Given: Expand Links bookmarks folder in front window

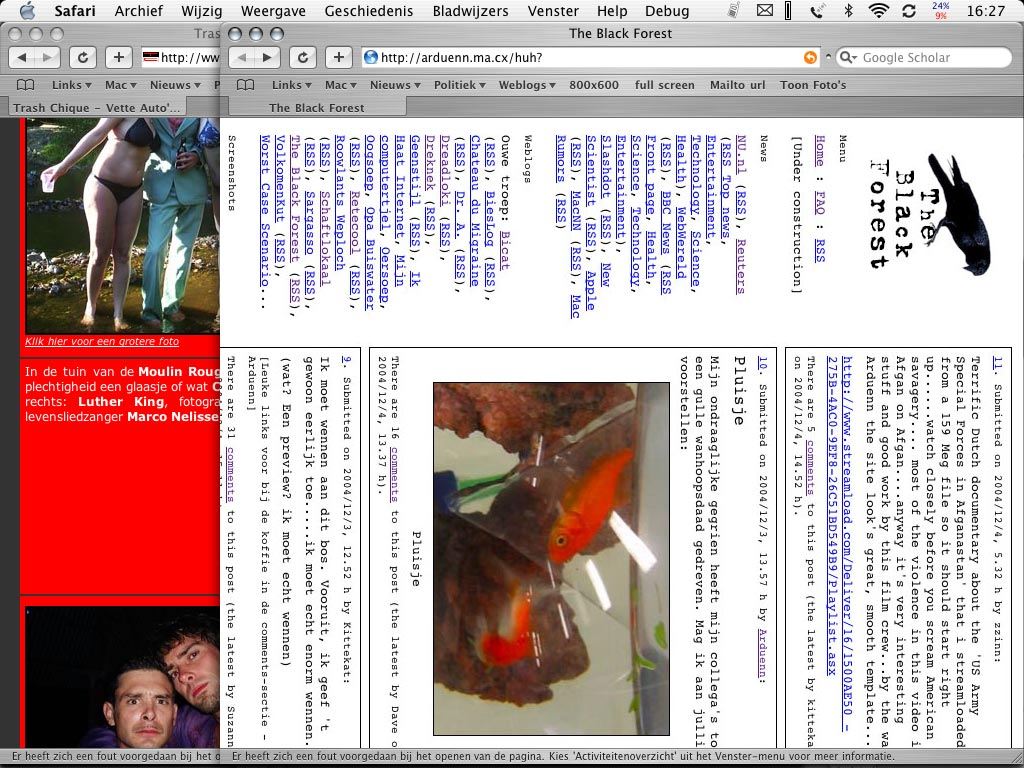Looking at the screenshot, I should [x=291, y=85].
